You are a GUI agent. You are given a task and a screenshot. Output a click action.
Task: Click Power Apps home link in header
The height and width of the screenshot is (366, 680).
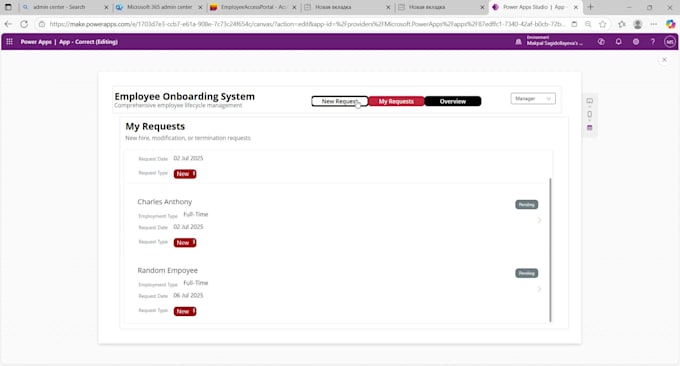click(36, 42)
